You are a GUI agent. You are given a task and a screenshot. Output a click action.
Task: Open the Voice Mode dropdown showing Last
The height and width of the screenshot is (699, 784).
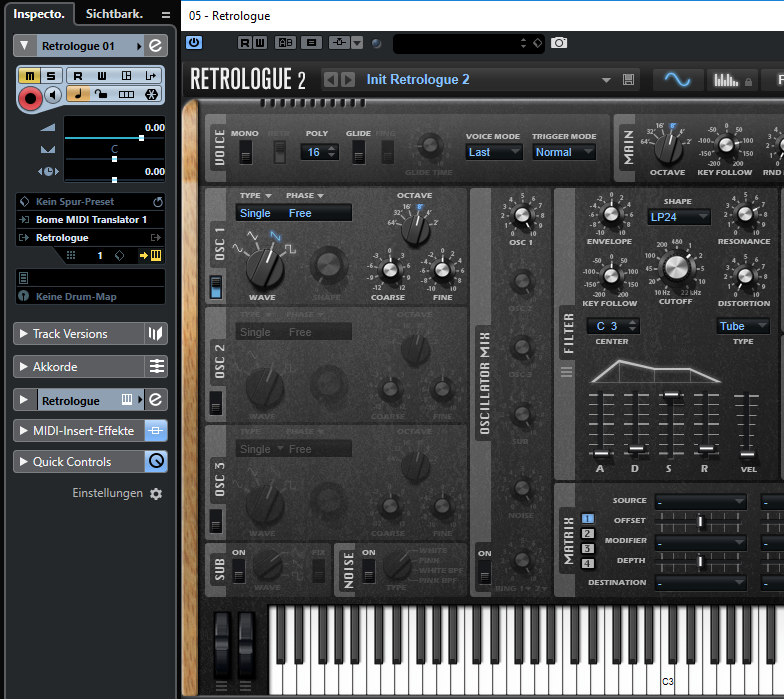point(494,152)
